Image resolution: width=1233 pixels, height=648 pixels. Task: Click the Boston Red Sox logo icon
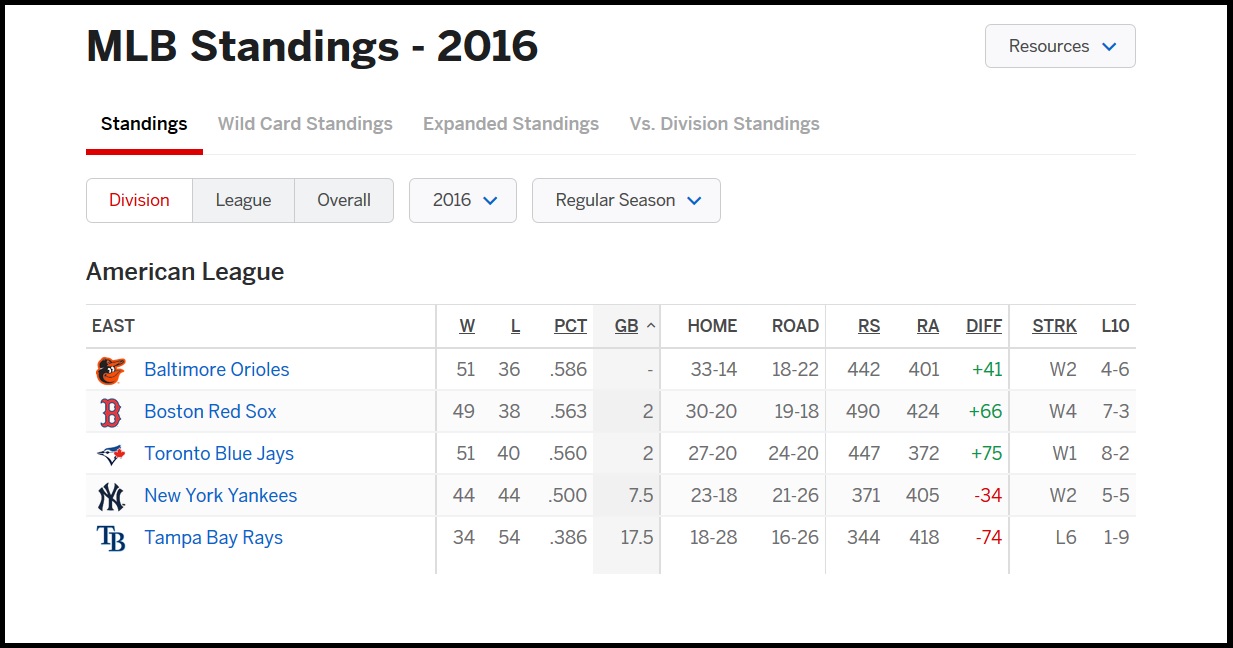[111, 412]
